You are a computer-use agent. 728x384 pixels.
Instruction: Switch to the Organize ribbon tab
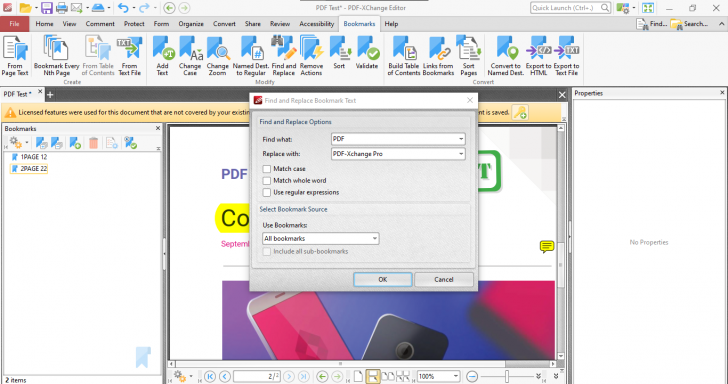(191, 24)
